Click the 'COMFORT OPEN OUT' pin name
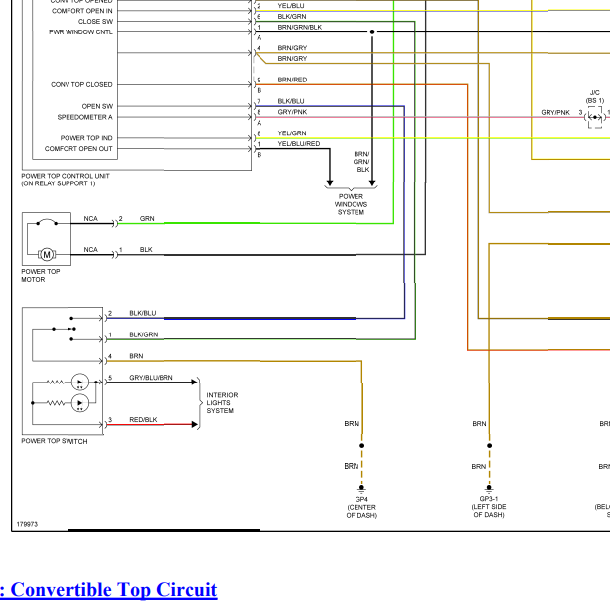Screen dimensions: 610x608 [x=79, y=149]
